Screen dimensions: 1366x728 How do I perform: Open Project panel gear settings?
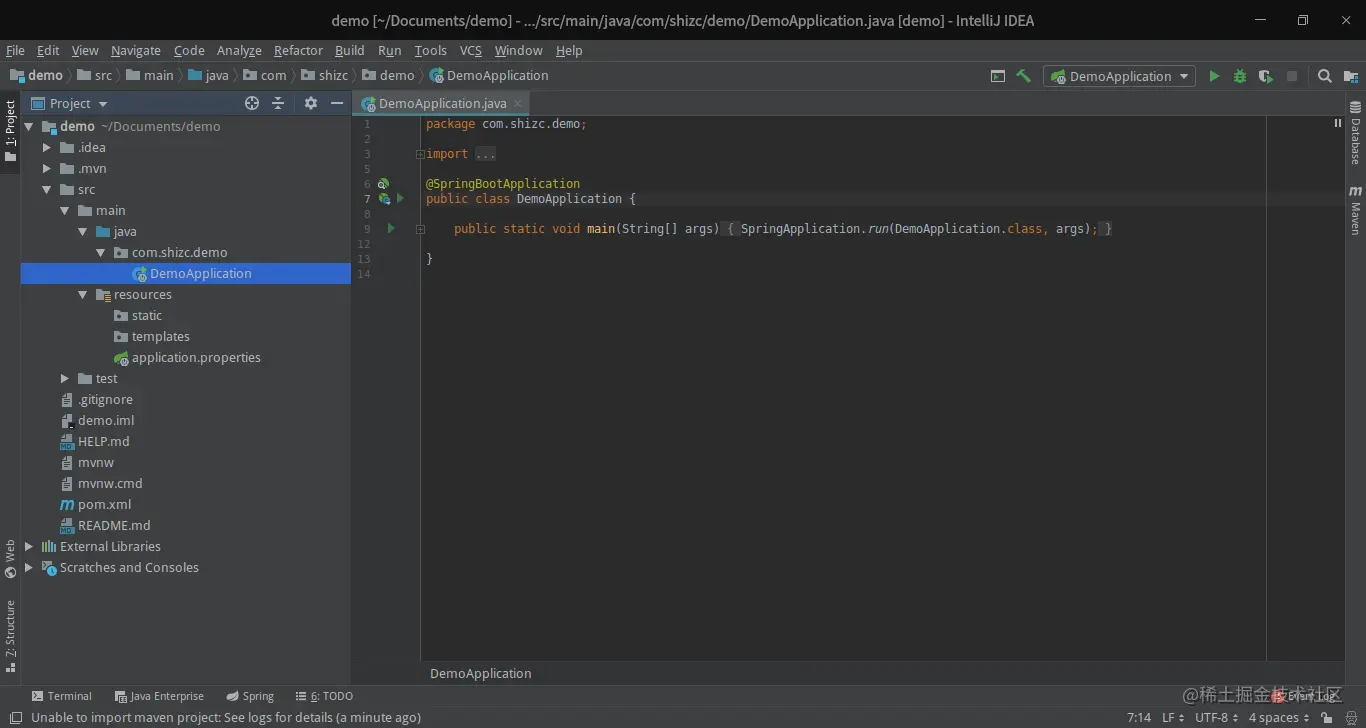pyautogui.click(x=311, y=103)
